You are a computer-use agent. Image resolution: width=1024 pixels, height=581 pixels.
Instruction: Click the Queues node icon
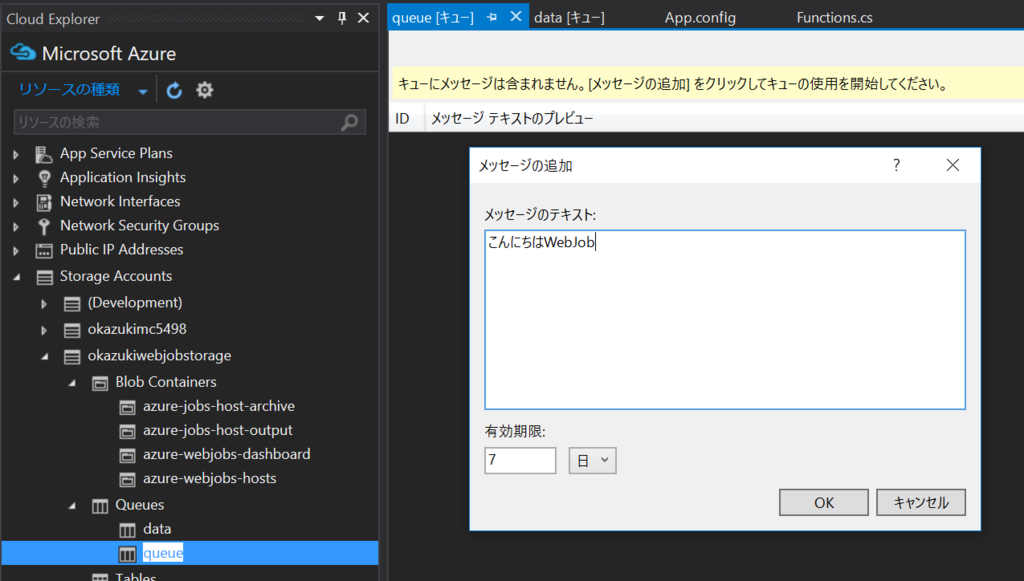[100, 506]
